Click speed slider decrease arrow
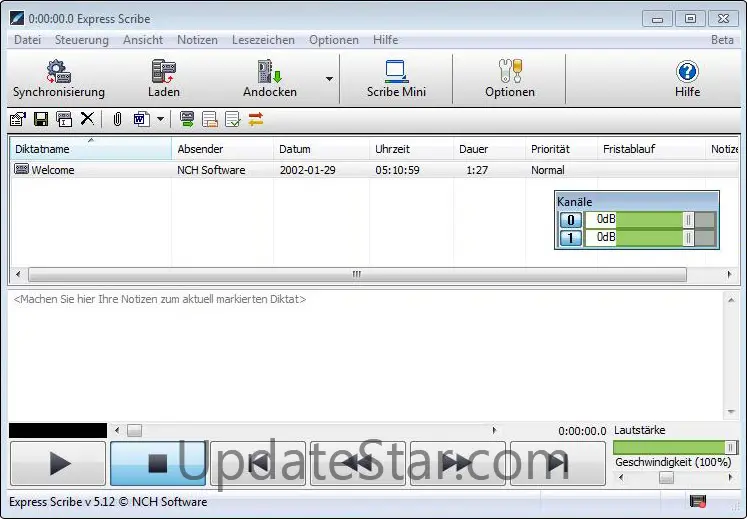The width and height of the screenshot is (747, 519). pos(621,477)
